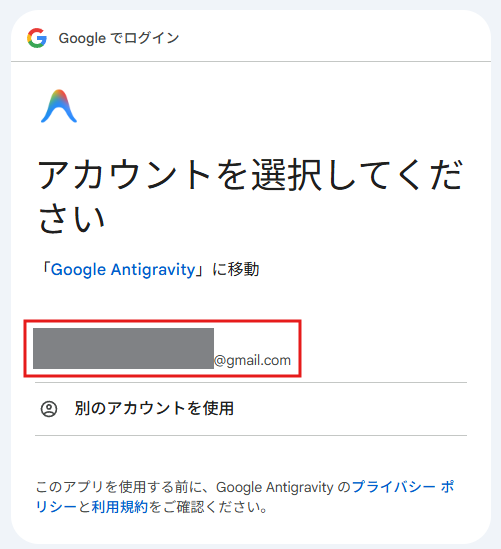Click the Antigravity rainbow arch logo
The height and width of the screenshot is (549, 501).
point(59,106)
